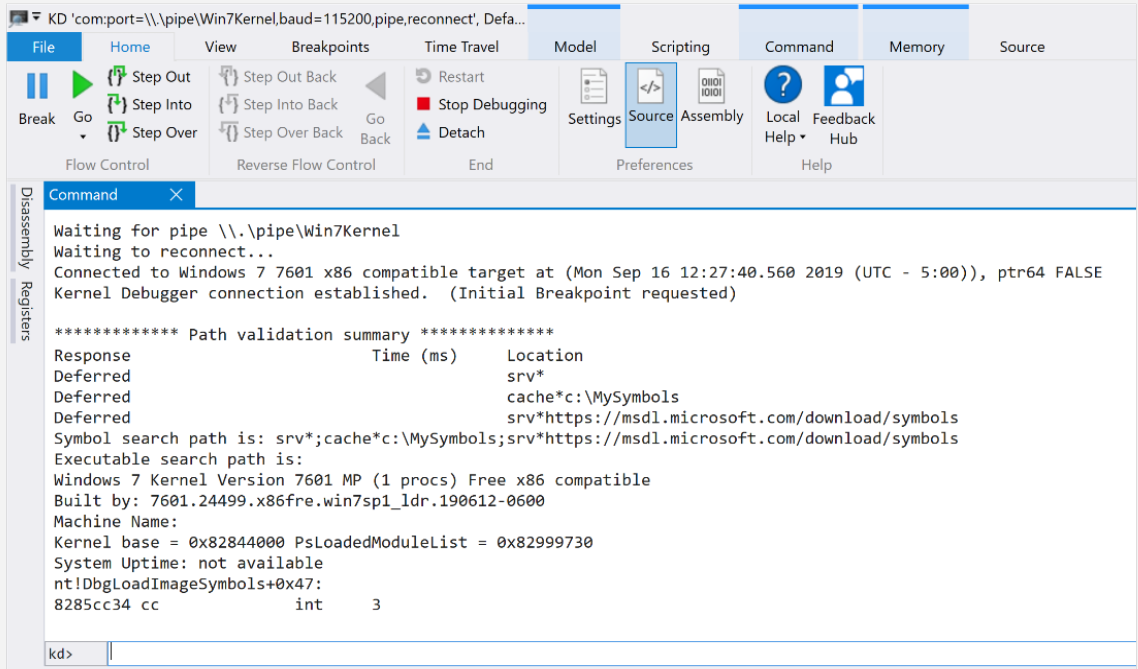Close the Command window tab
The height and width of the screenshot is (669, 1138).
(176, 195)
